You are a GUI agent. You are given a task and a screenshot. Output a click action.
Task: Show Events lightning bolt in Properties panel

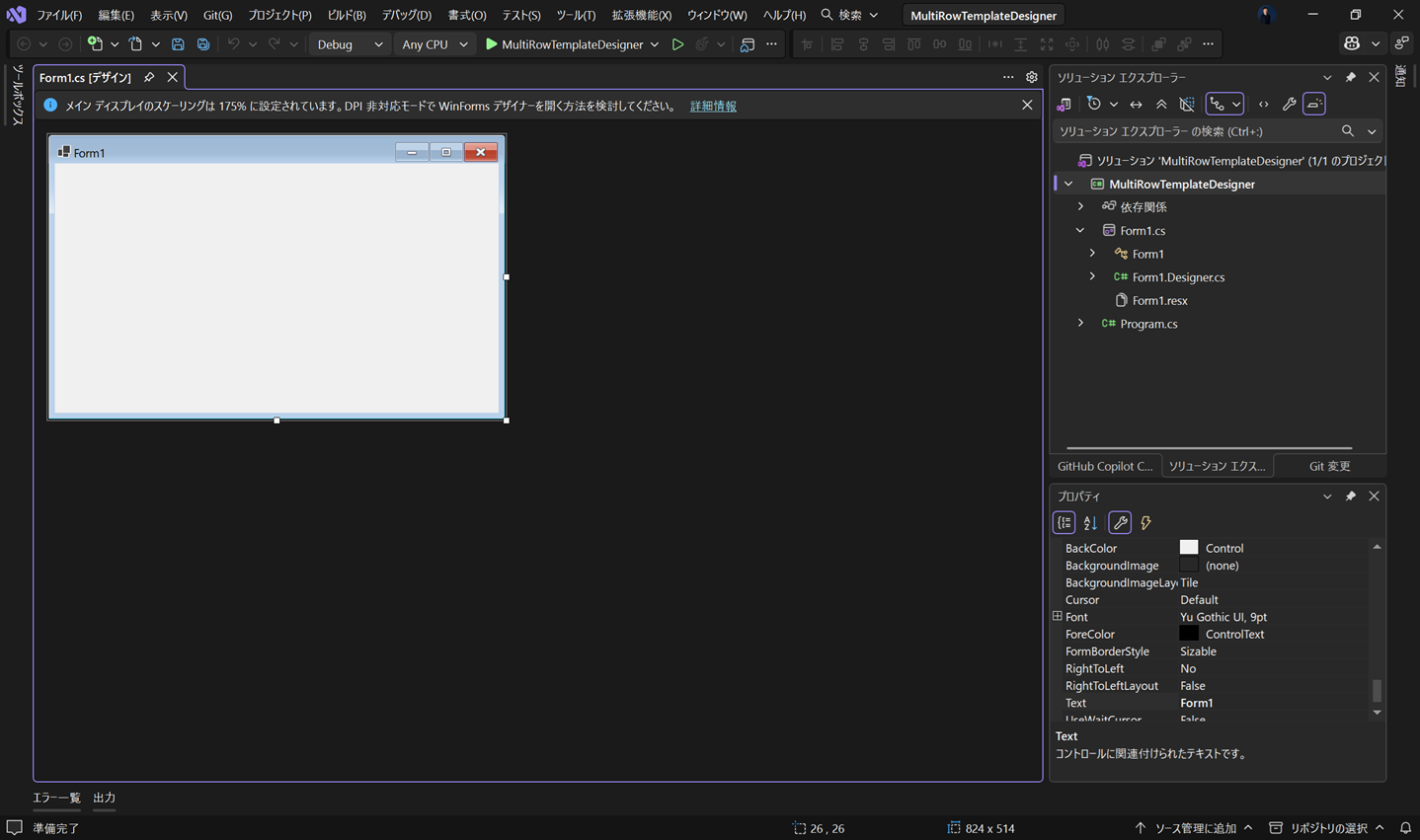(1145, 523)
